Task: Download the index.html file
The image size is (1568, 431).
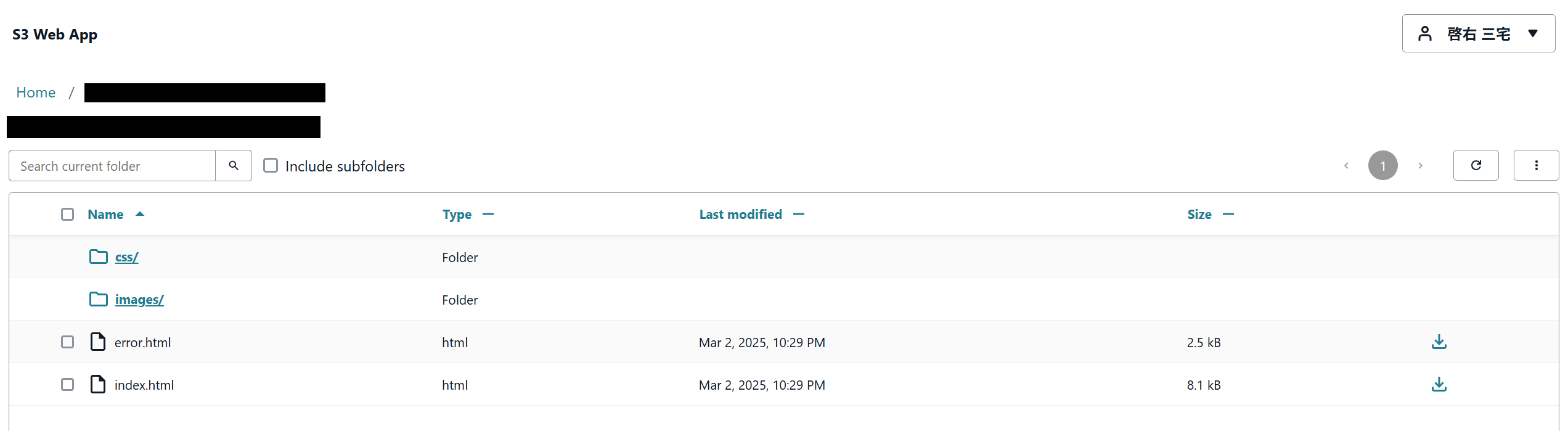Action: (x=1439, y=384)
